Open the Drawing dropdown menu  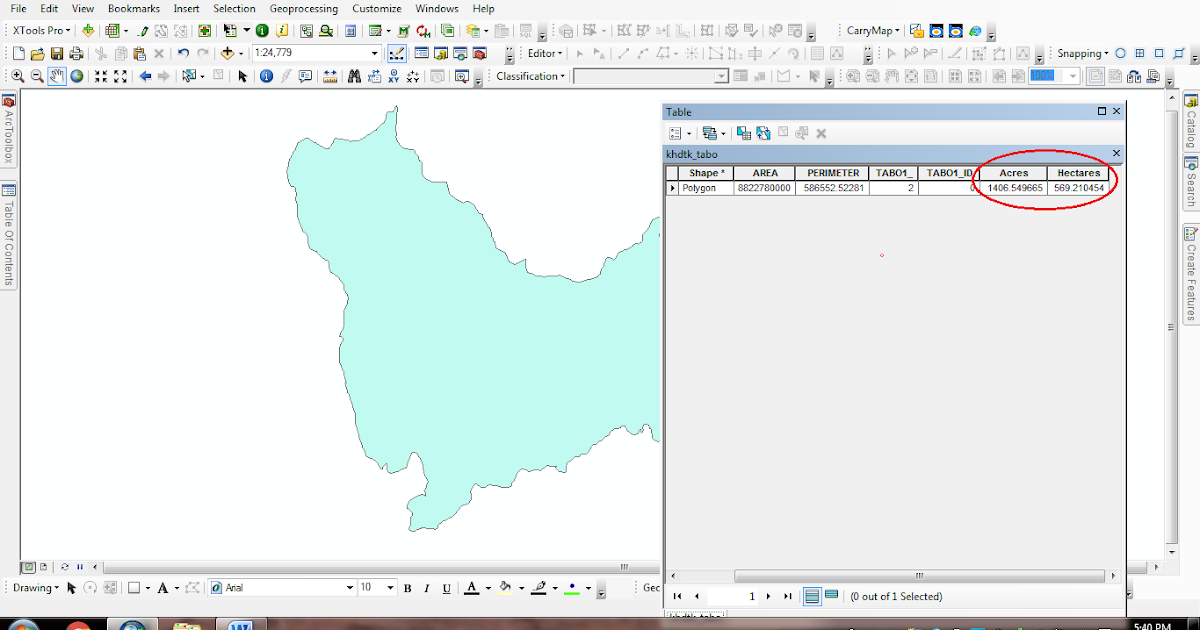(x=36, y=588)
